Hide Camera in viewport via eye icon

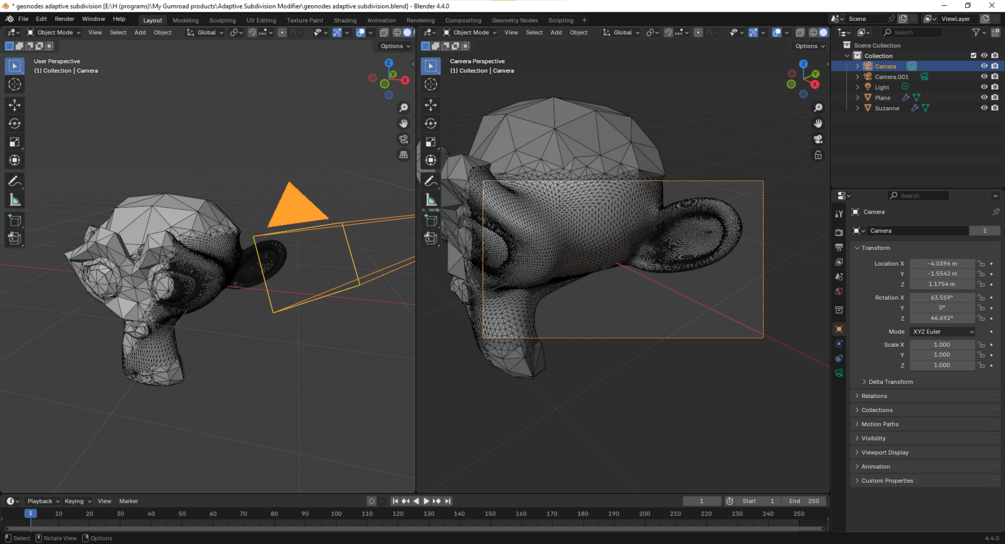point(984,66)
